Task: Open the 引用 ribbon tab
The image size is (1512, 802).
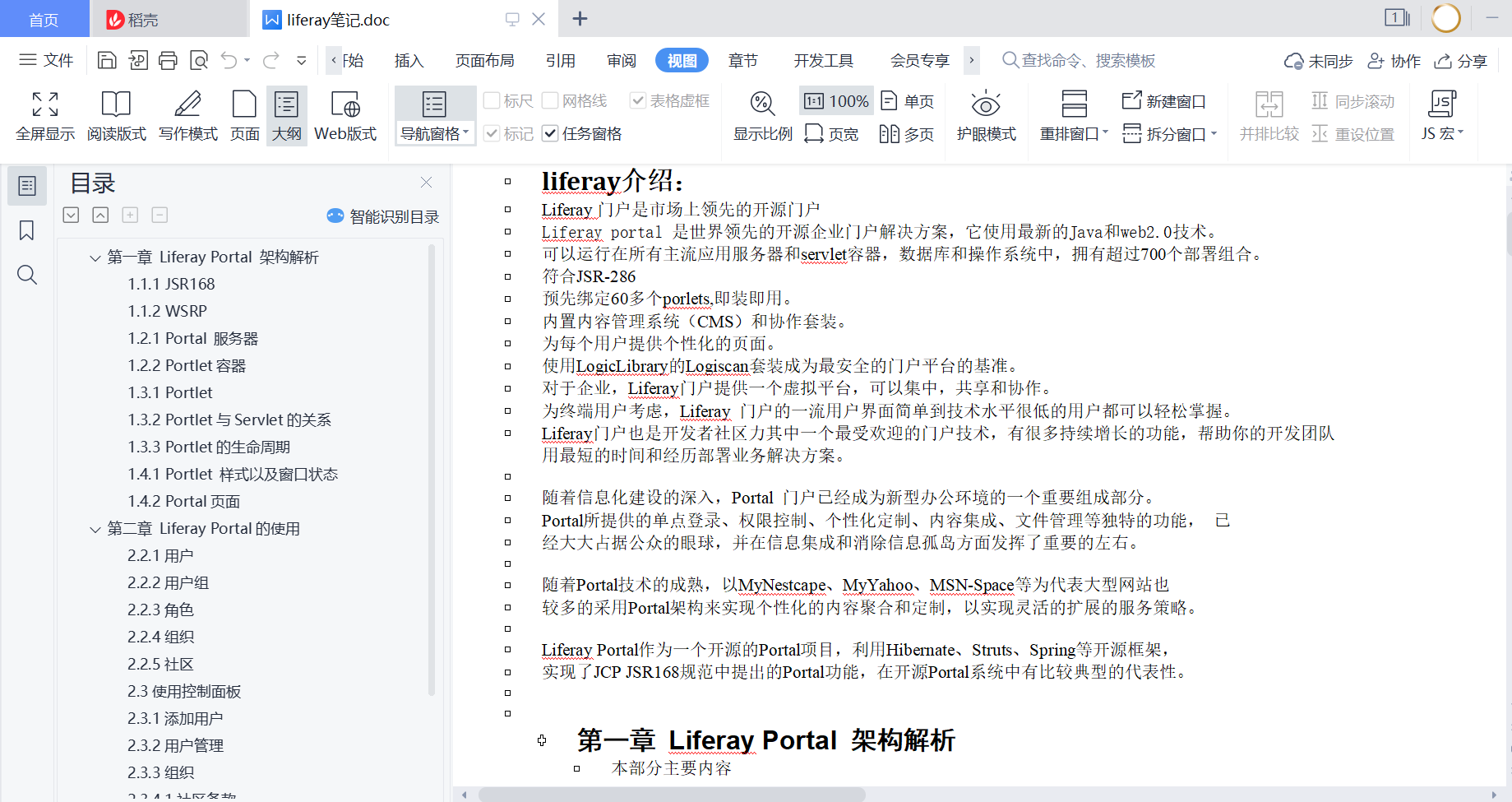Action: (560, 60)
